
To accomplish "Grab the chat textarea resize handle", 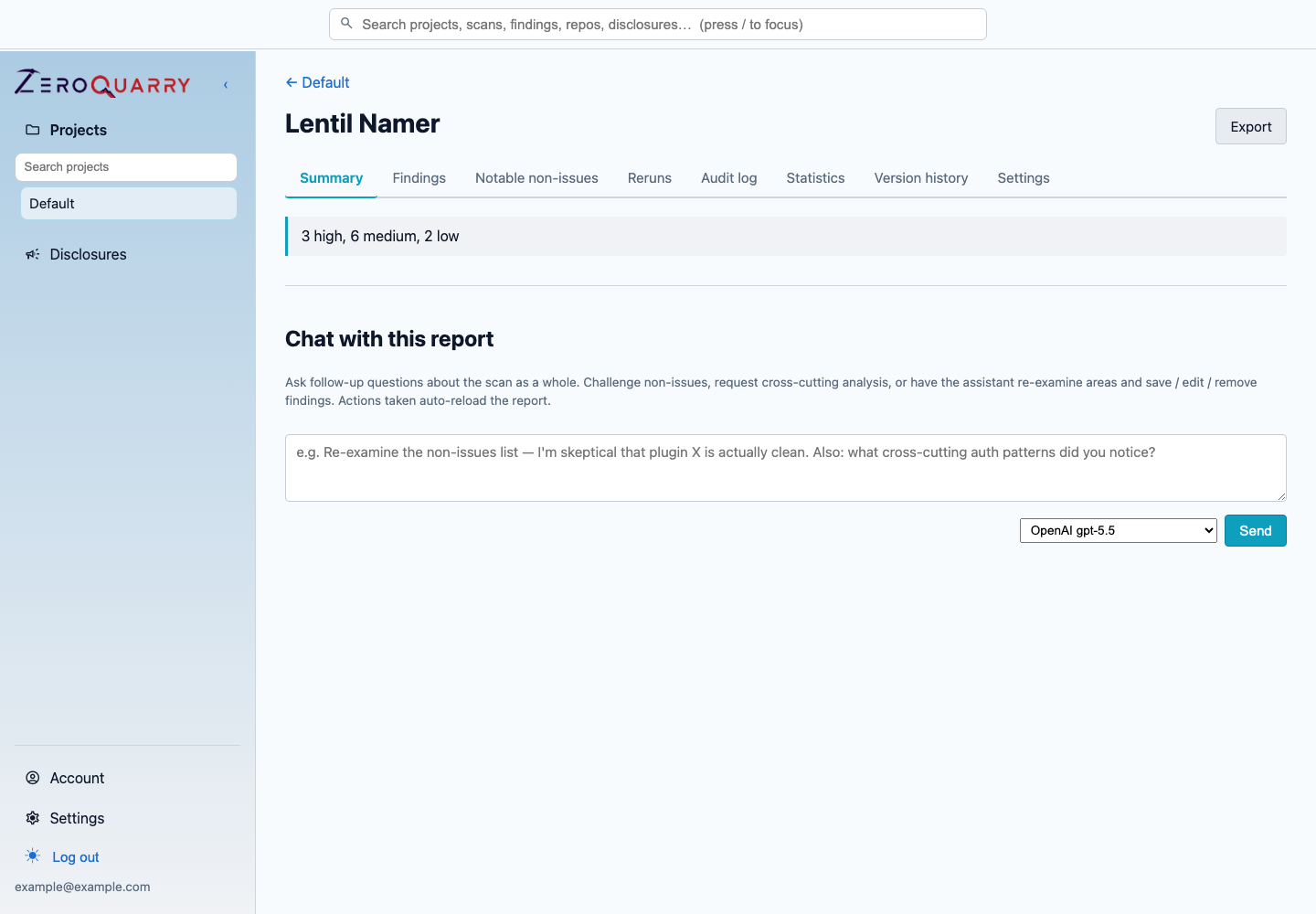I will [1281, 496].
